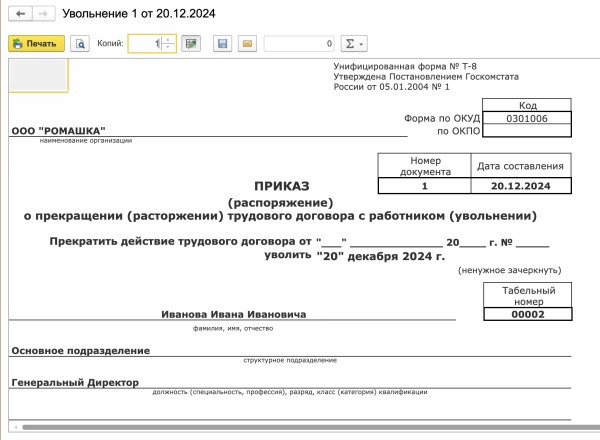
Task: Open print preview with magnifier icon
Action: (79, 44)
